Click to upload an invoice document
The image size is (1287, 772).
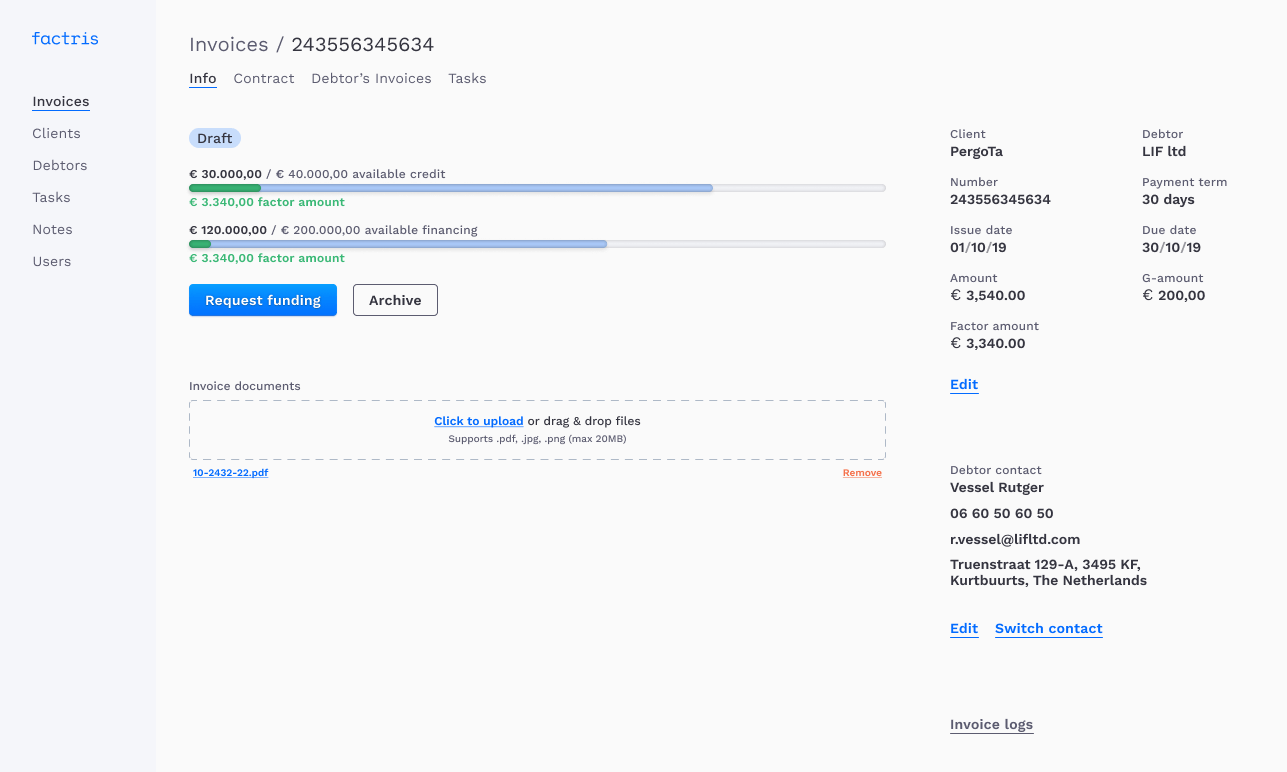click(478, 420)
